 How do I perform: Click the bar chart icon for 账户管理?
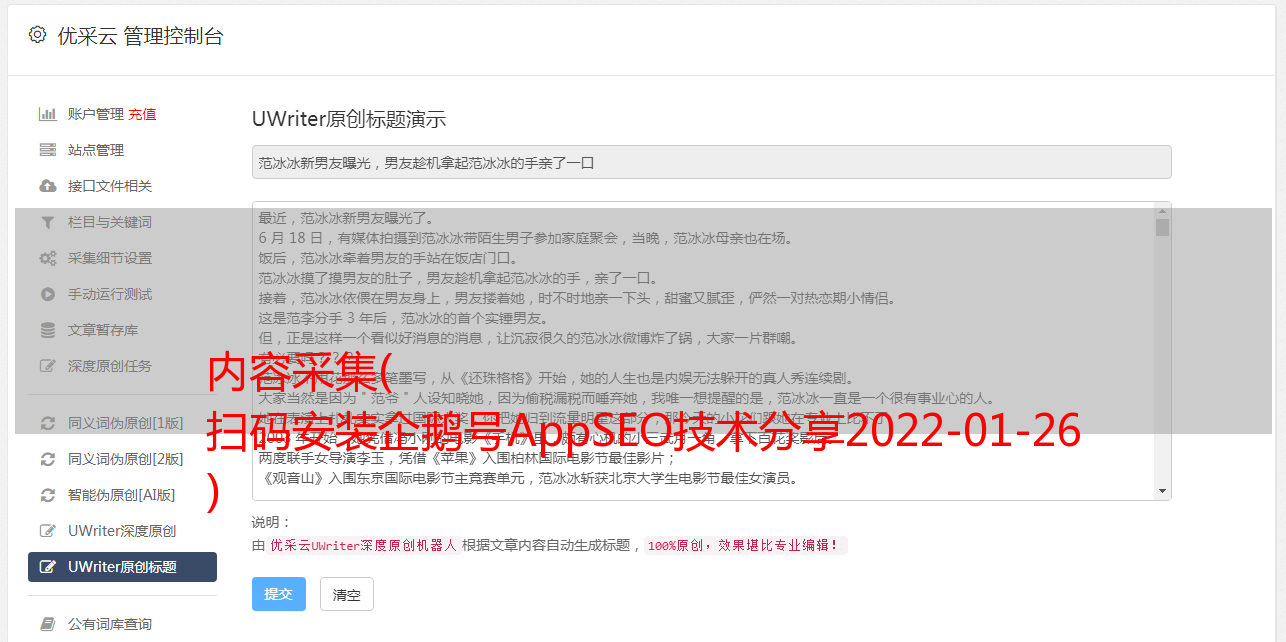(47, 114)
